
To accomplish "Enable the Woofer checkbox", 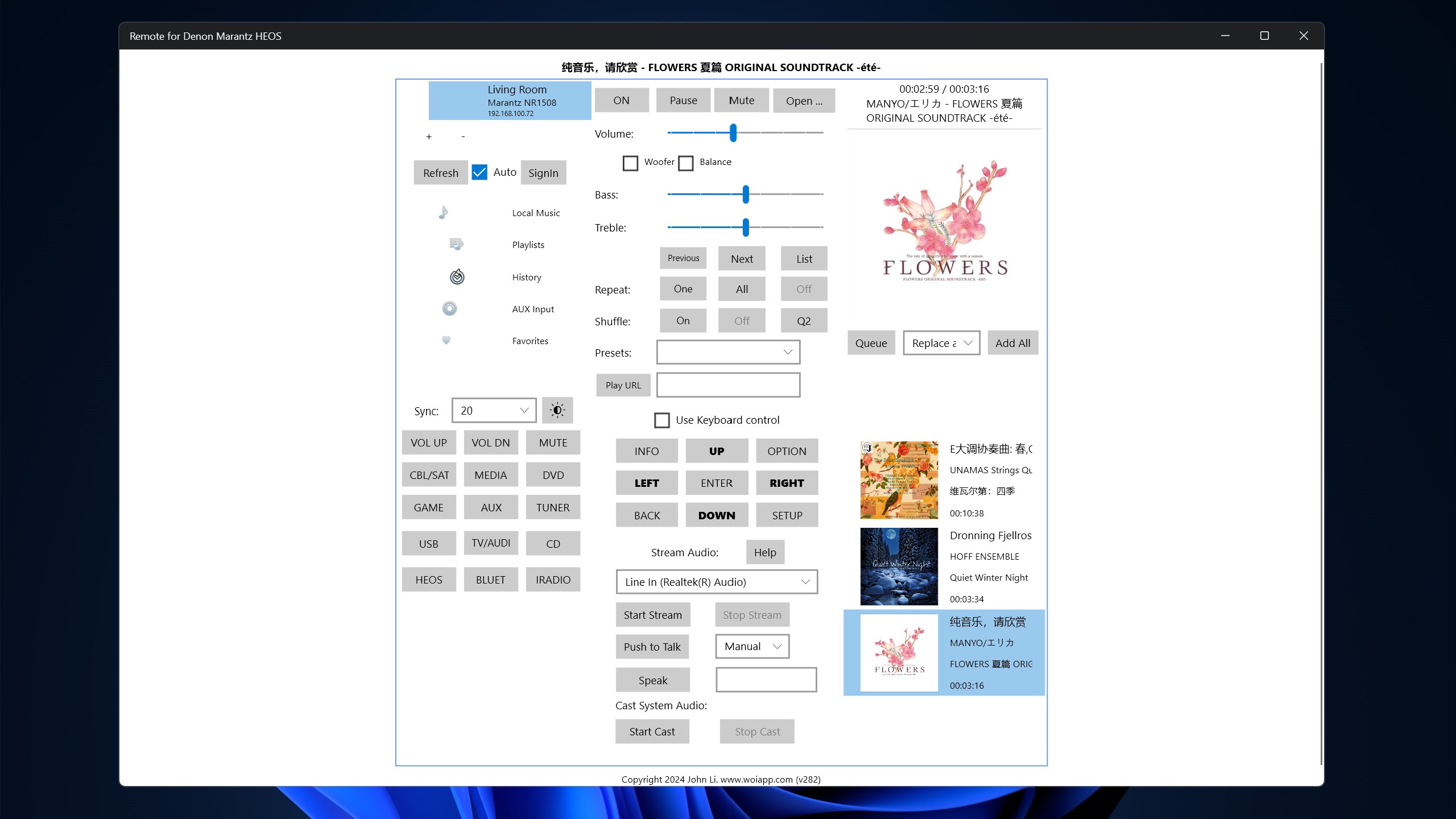I will point(631,163).
